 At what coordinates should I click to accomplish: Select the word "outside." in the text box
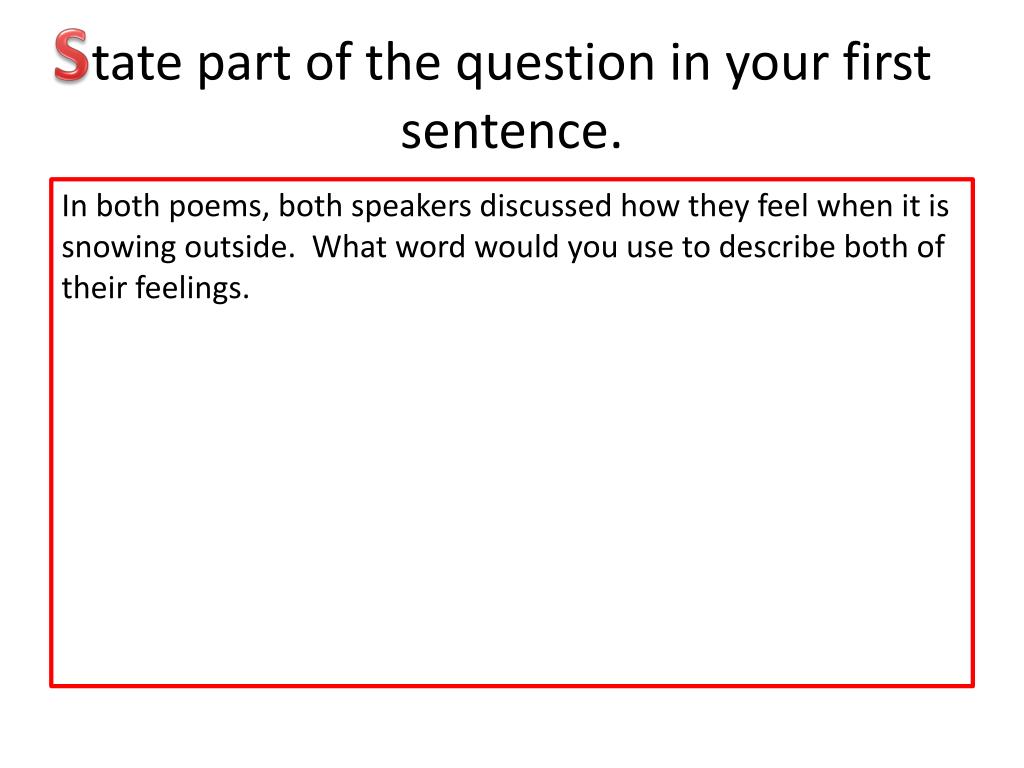(240, 248)
